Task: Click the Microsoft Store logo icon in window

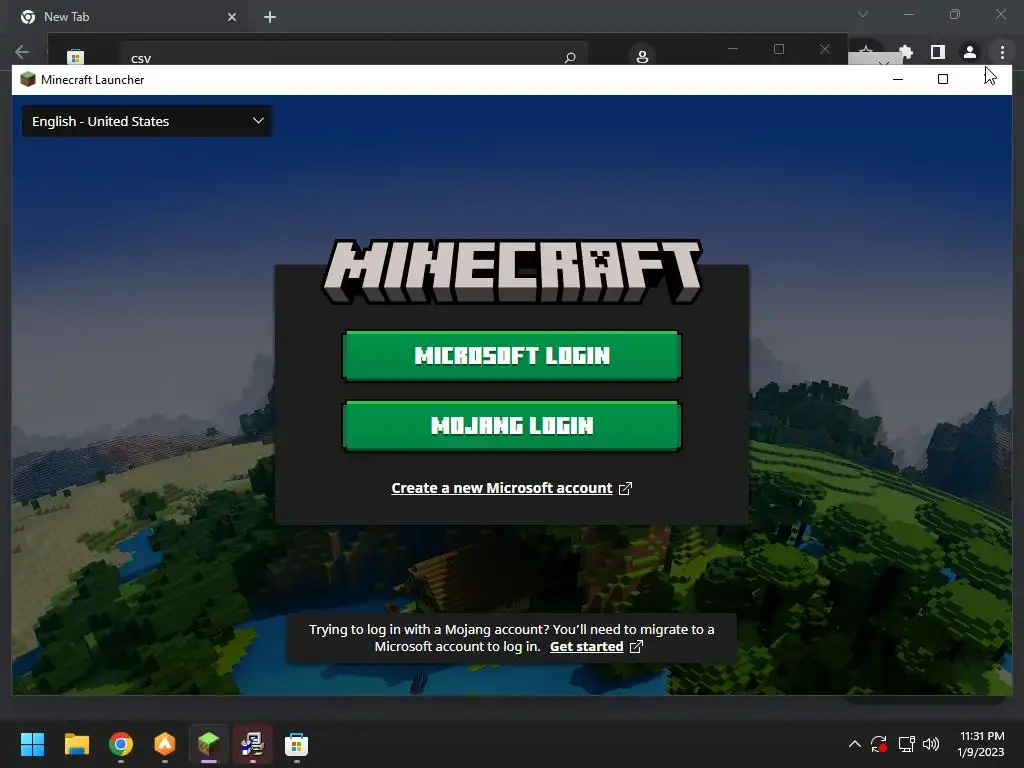Action: pos(75,57)
